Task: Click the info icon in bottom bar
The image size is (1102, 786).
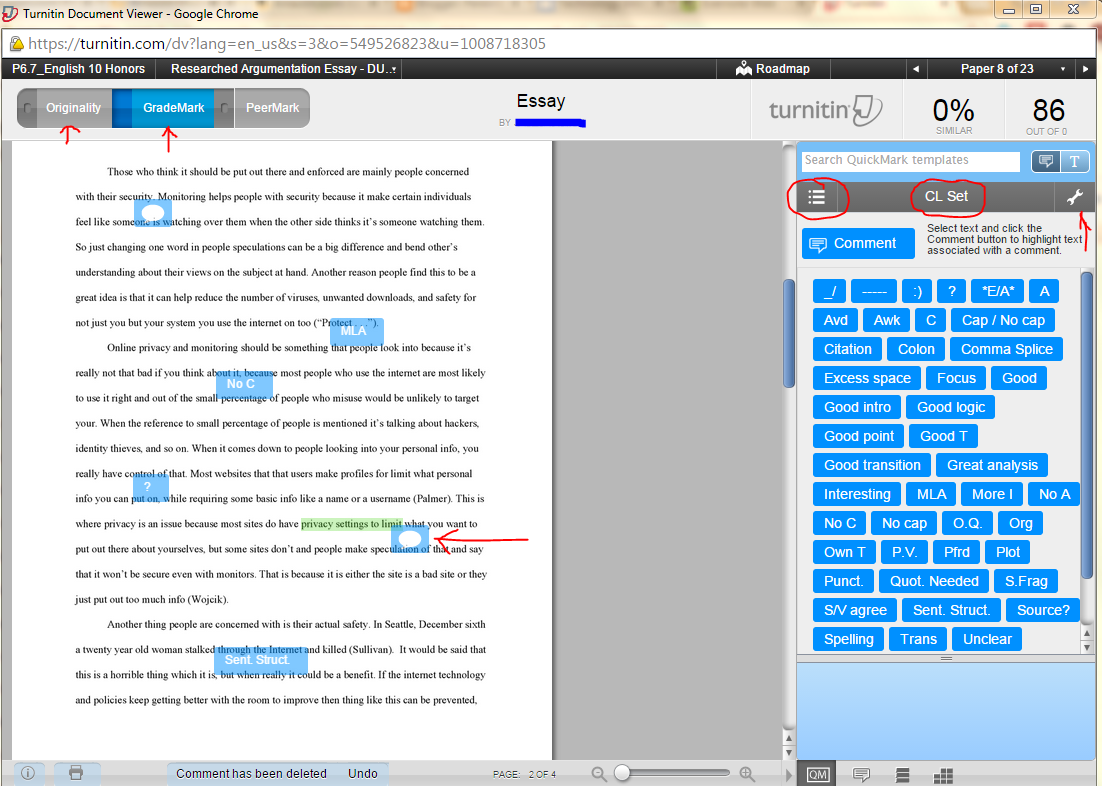Action: point(27,773)
